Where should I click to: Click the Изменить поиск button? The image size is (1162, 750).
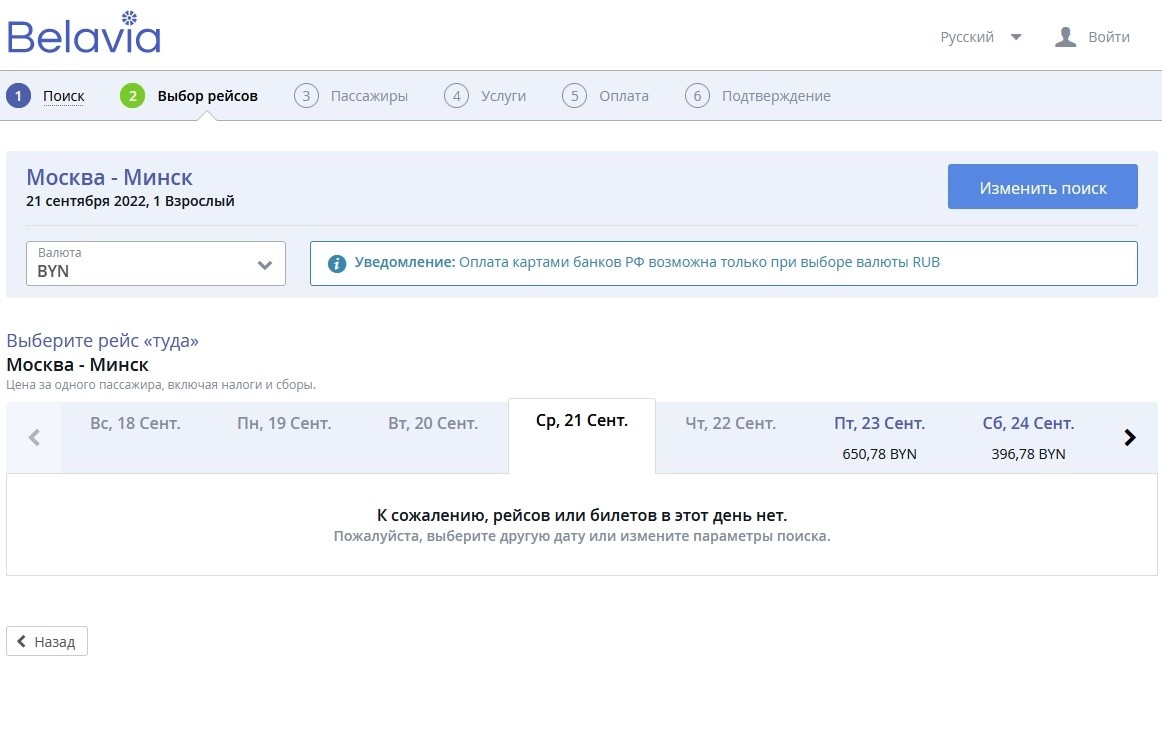pyautogui.click(x=1043, y=187)
